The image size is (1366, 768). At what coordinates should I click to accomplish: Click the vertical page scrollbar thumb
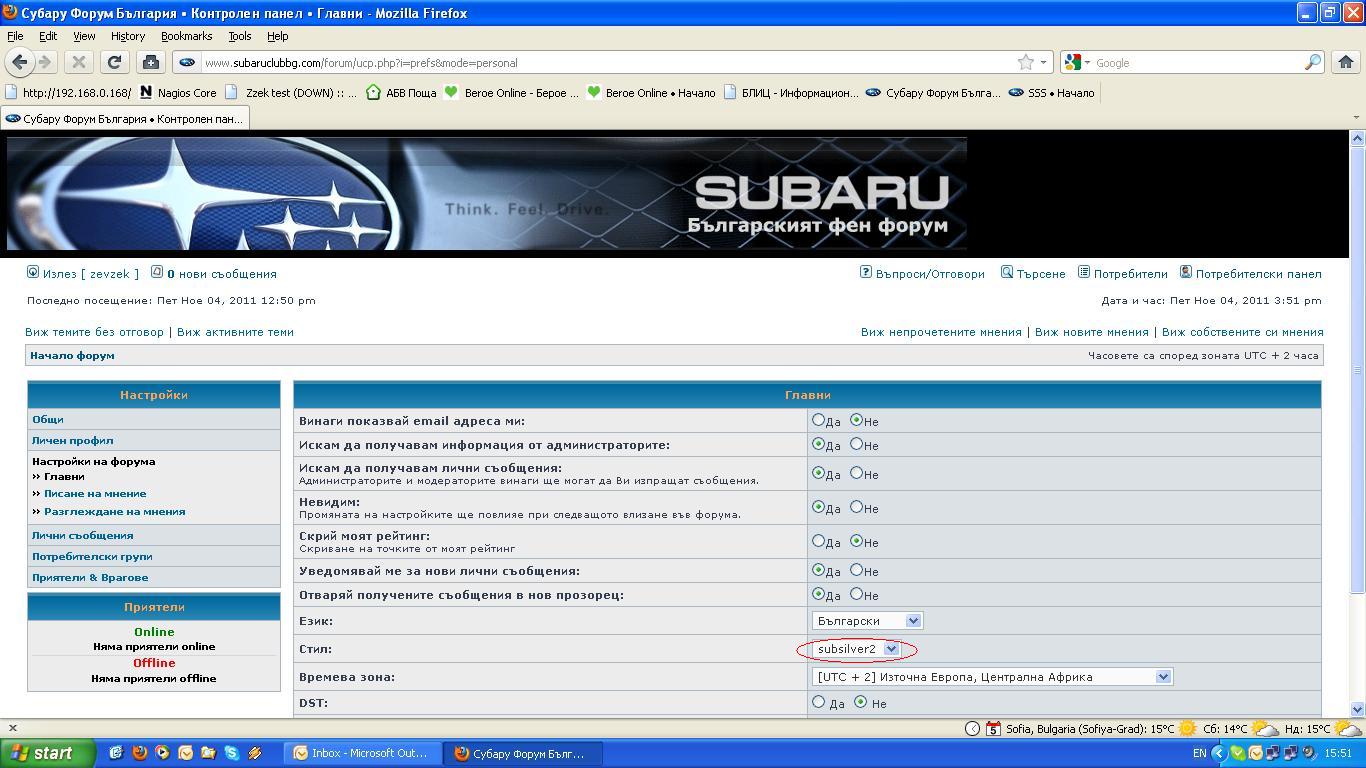tap(1357, 370)
